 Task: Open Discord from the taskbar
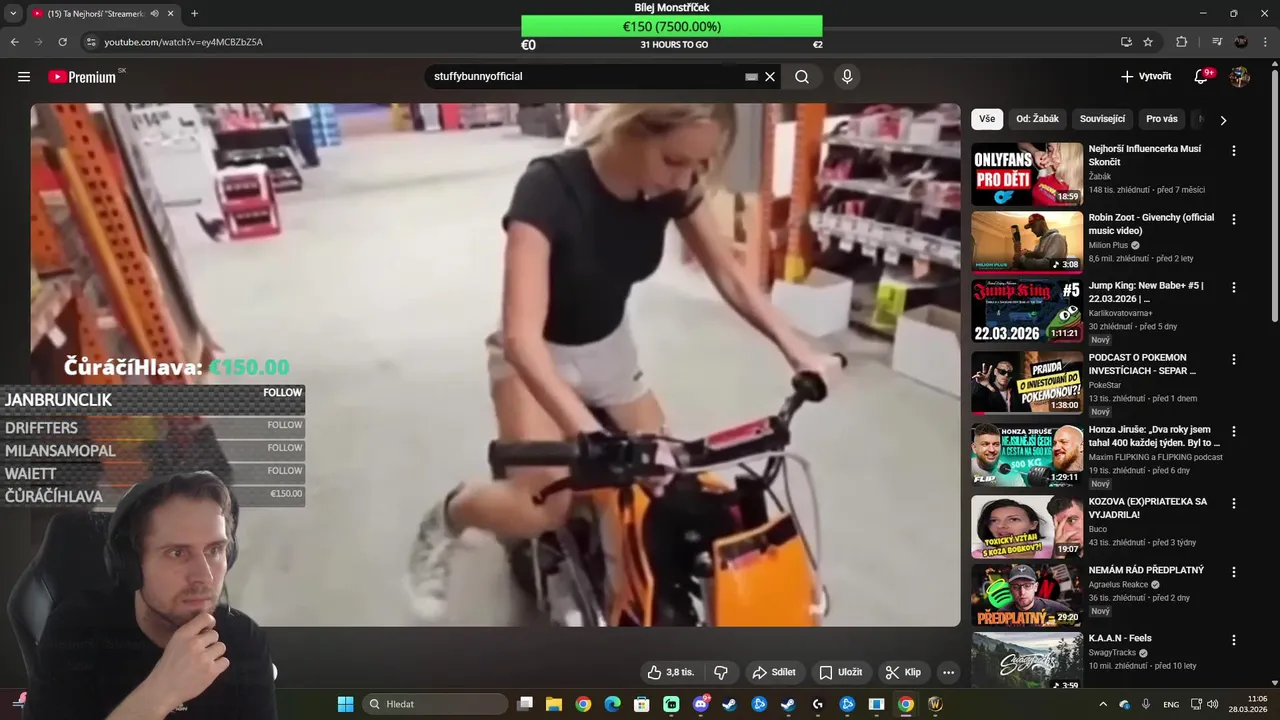coord(700,704)
